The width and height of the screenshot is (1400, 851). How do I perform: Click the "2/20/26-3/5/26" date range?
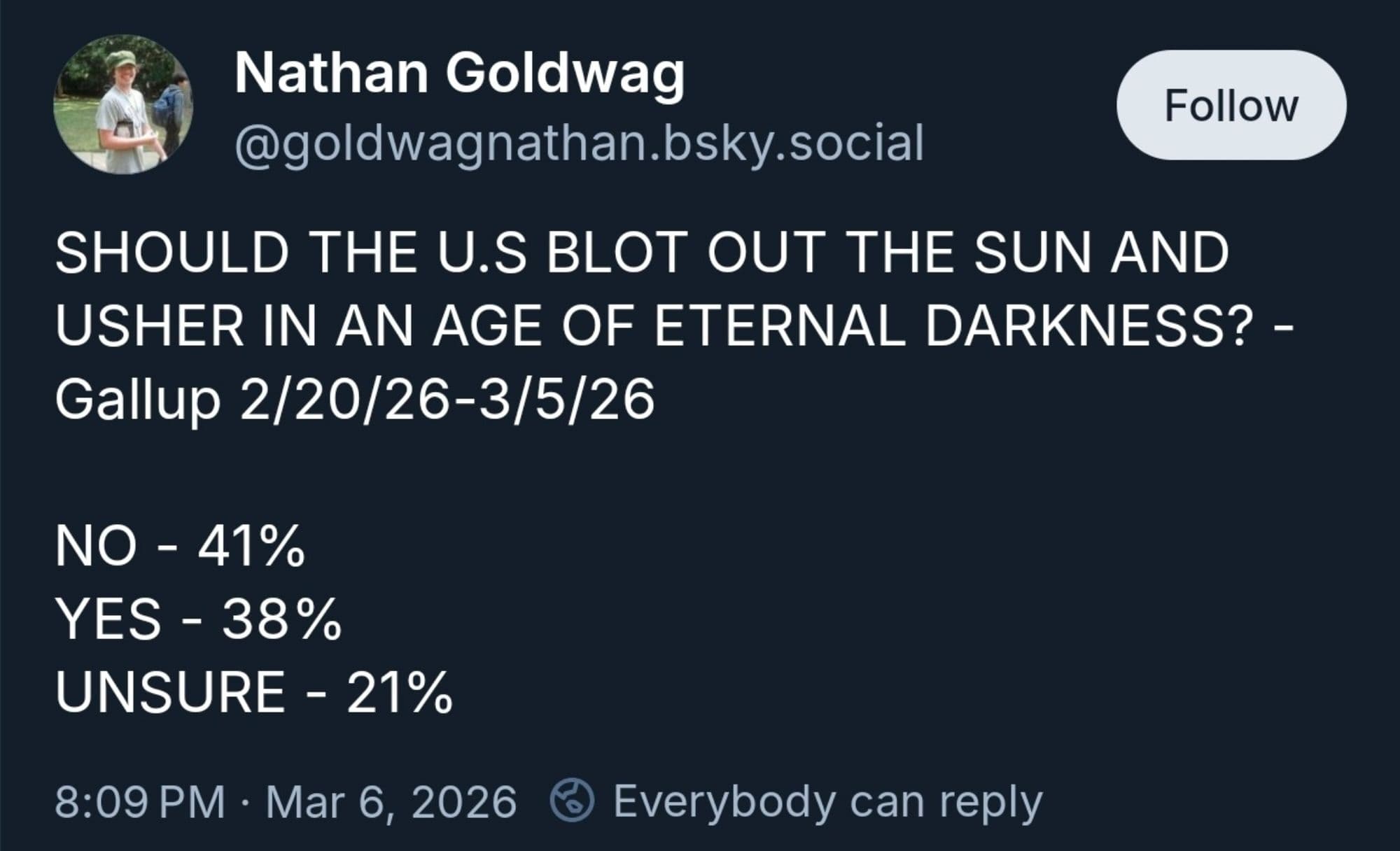[x=447, y=400]
